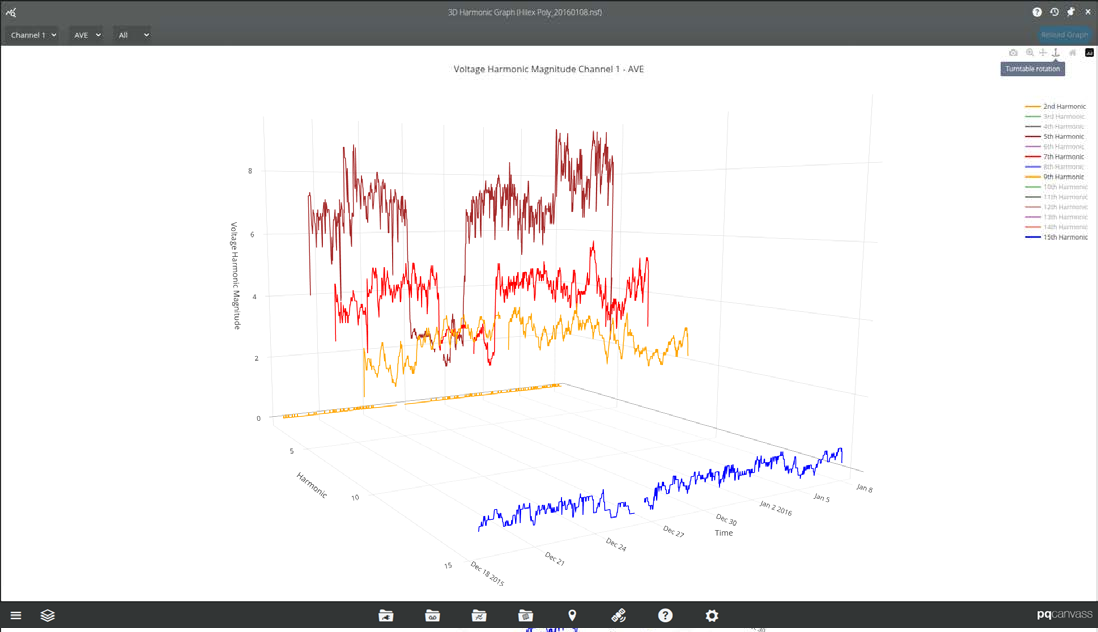Expand the AVE selector dropdown
Viewport: 1098px width, 632px height.
(85, 34)
